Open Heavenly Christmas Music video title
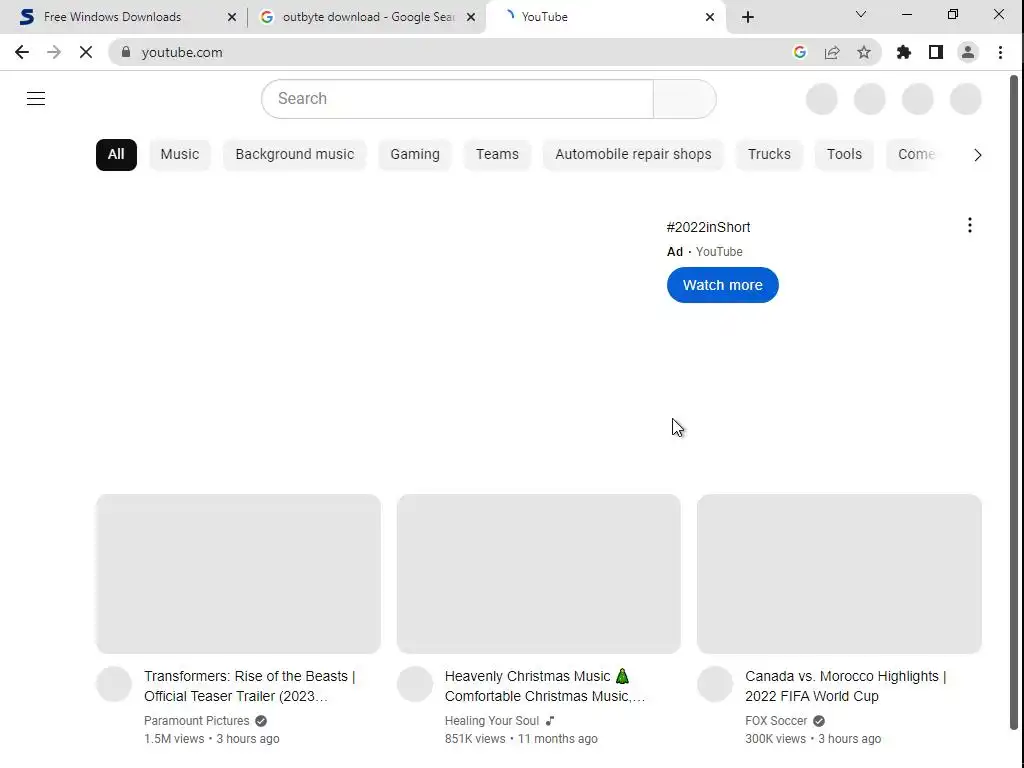The image size is (1024, 768). point(545,686)
